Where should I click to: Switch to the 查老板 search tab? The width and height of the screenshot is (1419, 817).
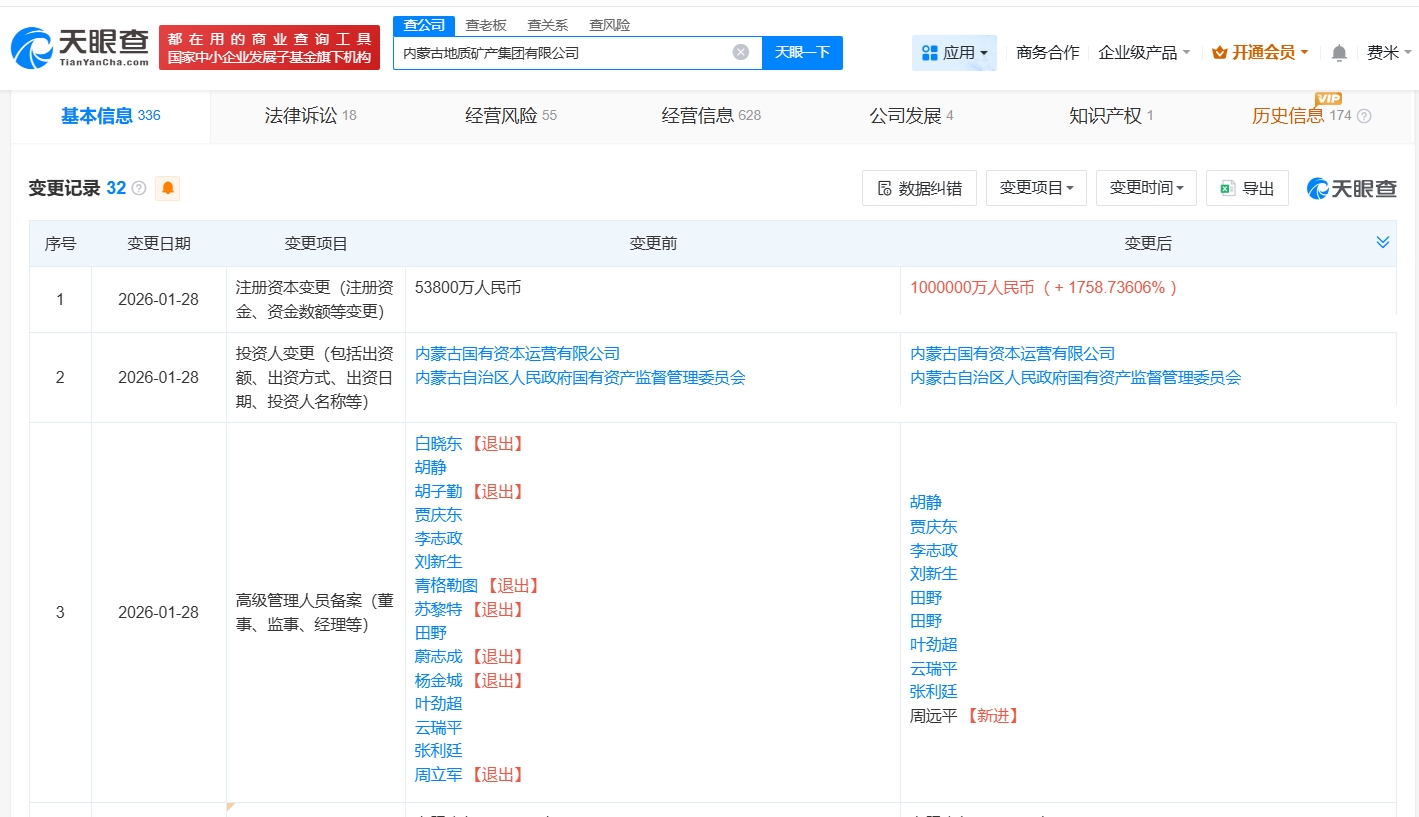[486, 25]
